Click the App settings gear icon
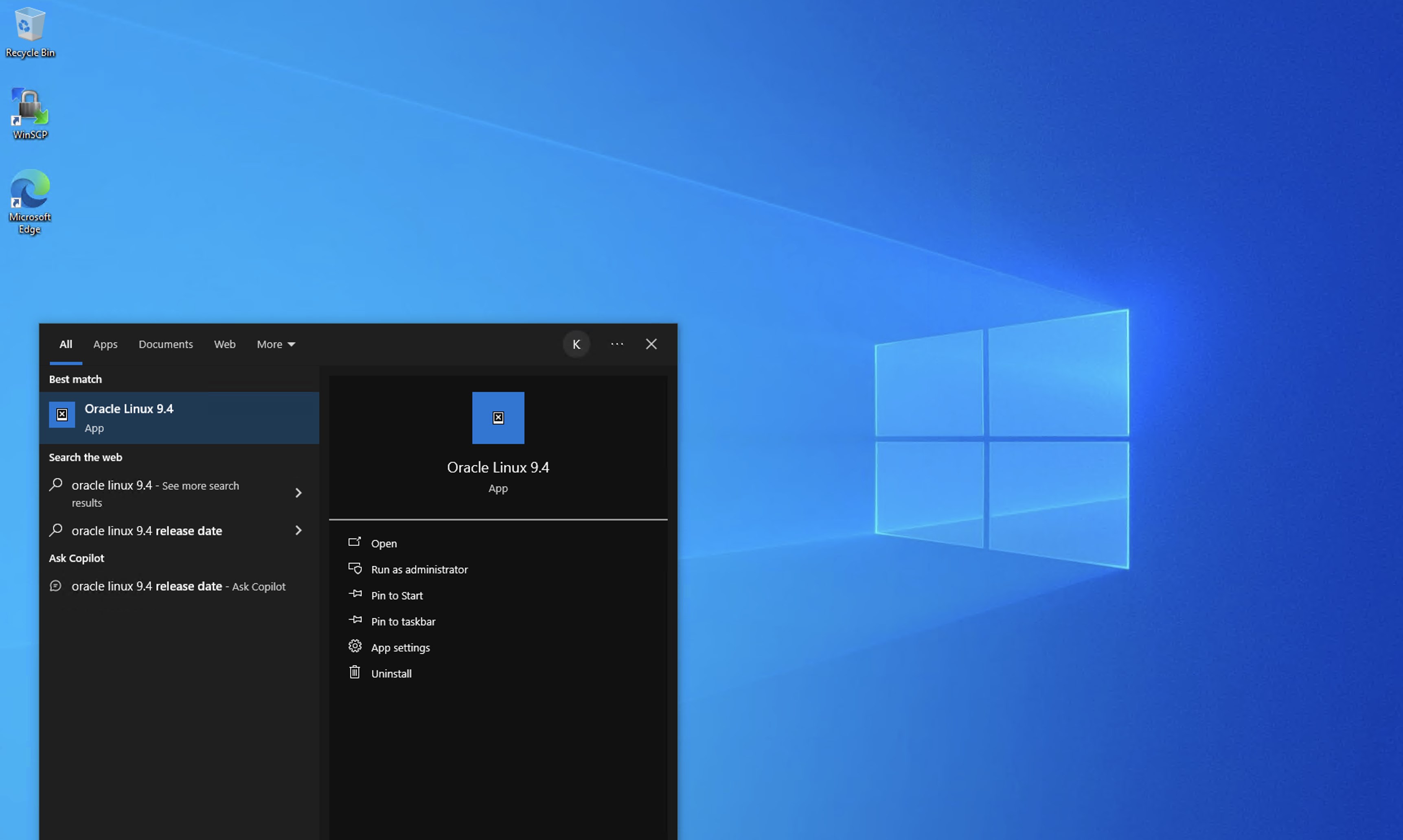 pyautogui.click(x=355, y=646)
